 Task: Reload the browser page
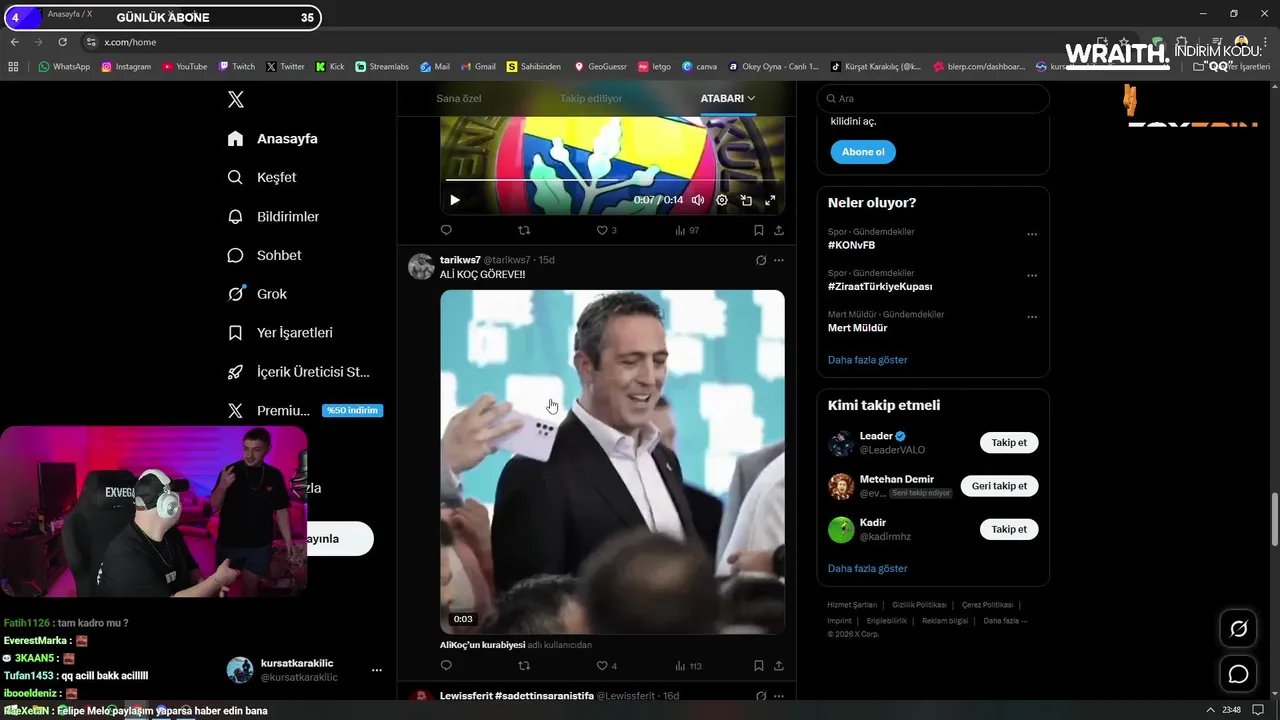62,42
